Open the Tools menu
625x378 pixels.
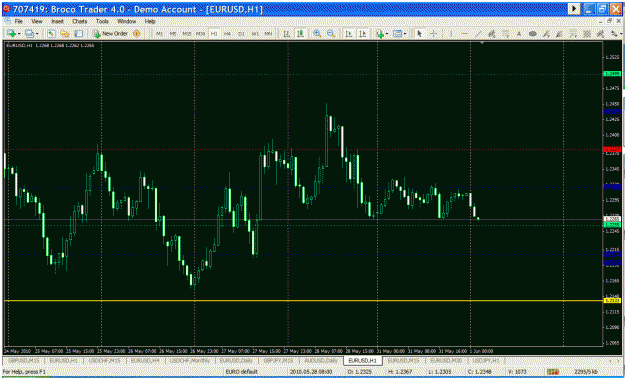tap(102, 21)
